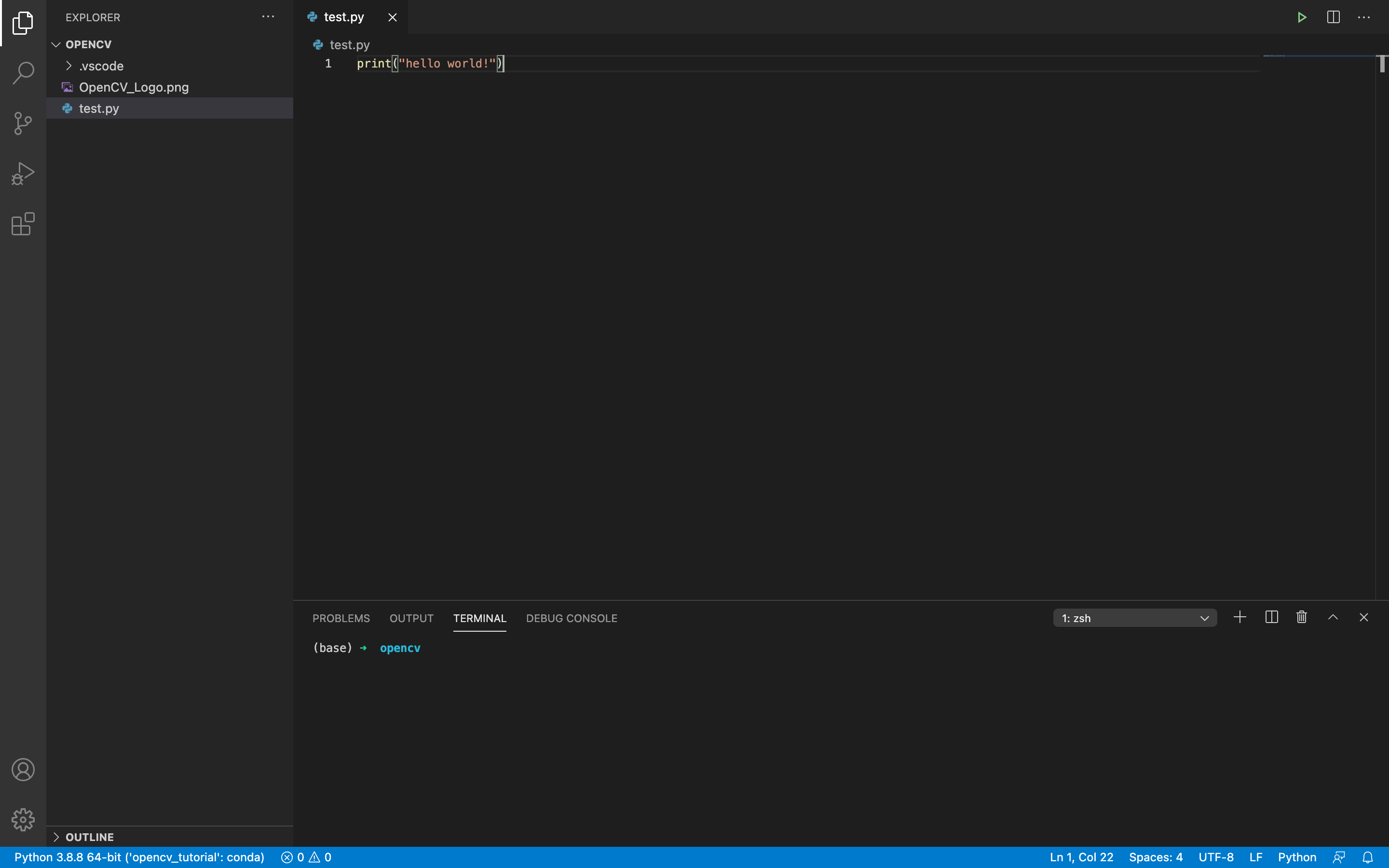This screenshot has height=868, width=1389.
Task: Create a new terminal with plus icon
Action: (x=1240, y=617)
